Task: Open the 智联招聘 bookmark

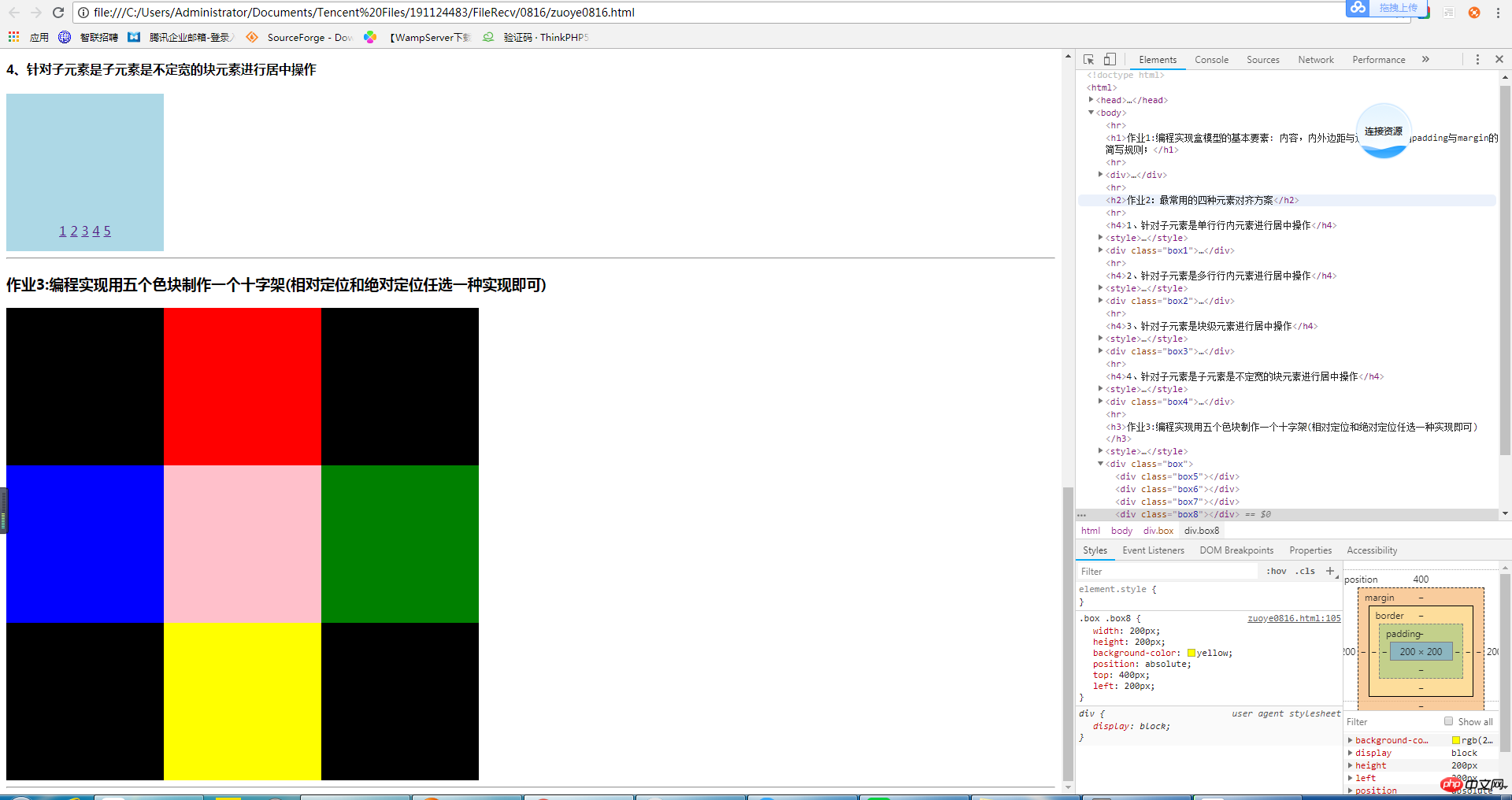Action: tap(88, 37)
